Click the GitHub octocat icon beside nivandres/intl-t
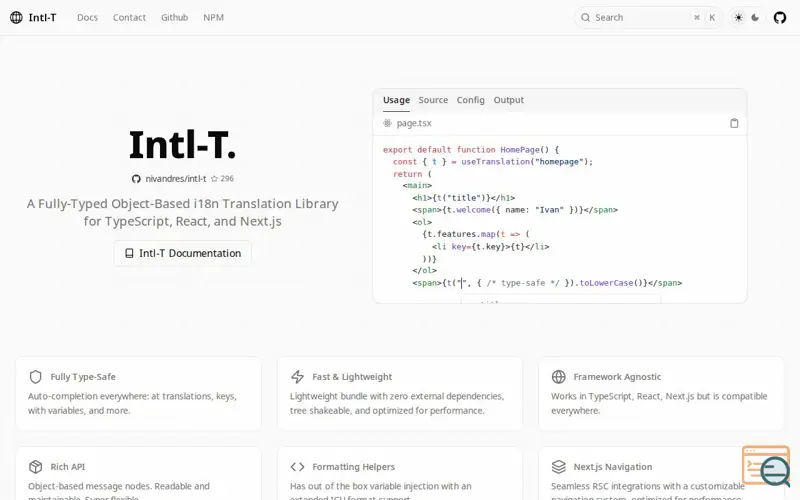The height and width of the screenshot is (500, 800). point(136,179)
